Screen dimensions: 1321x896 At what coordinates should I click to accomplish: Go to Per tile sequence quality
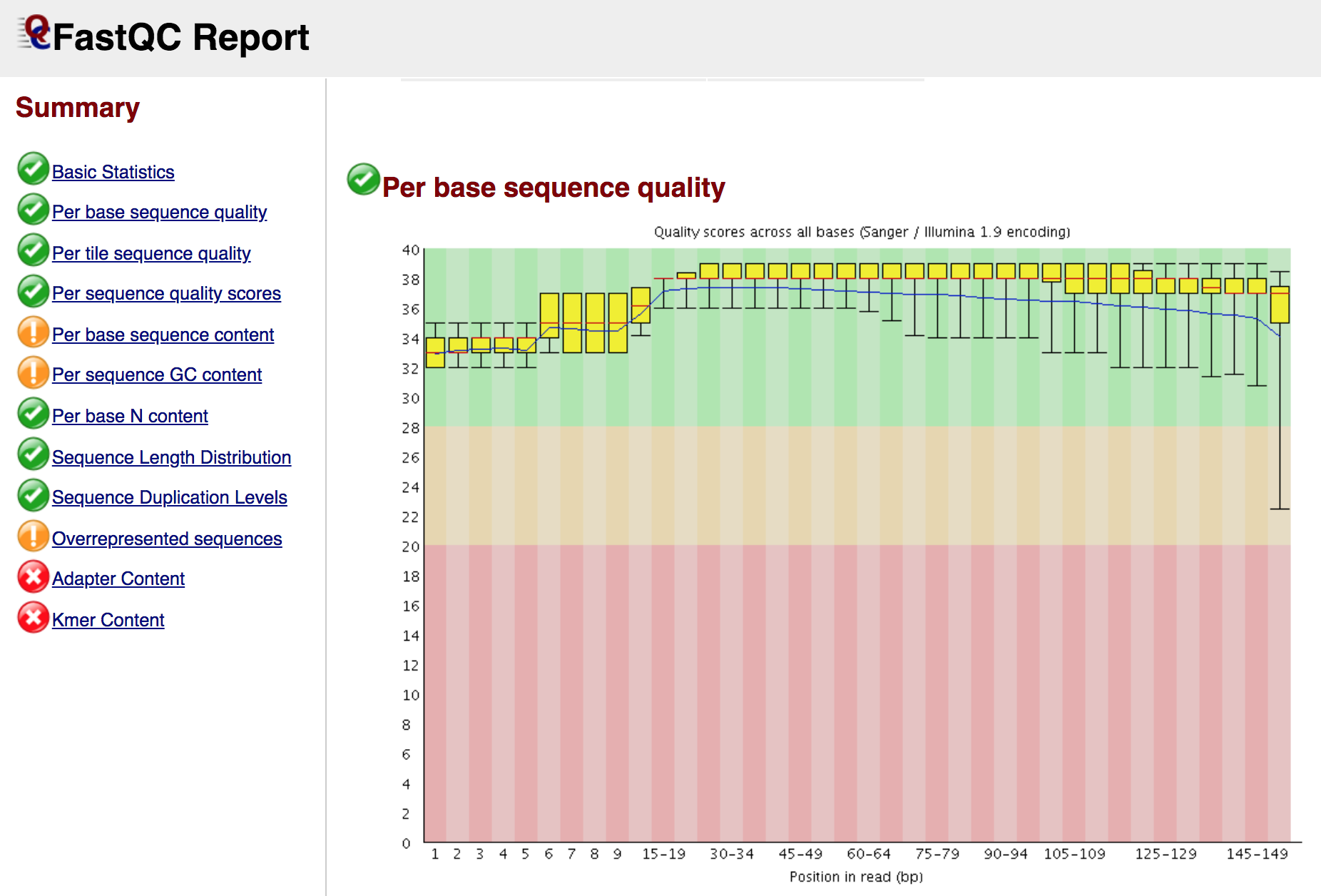pyautogui.click(x=151, y=253)
